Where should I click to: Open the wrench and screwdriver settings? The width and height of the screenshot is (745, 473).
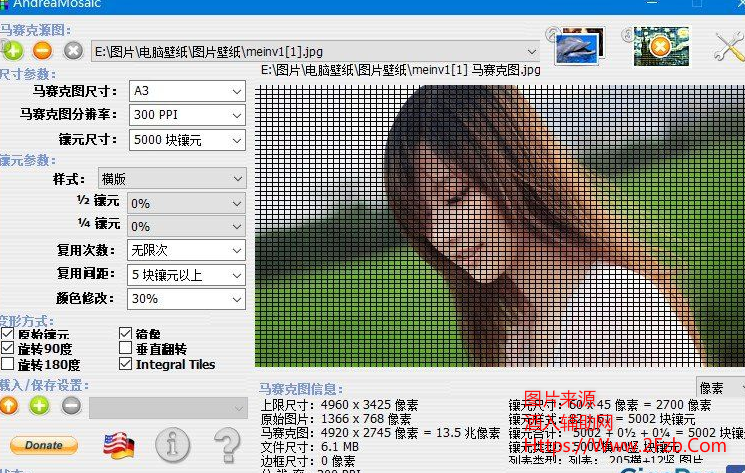tap(729, 46)
